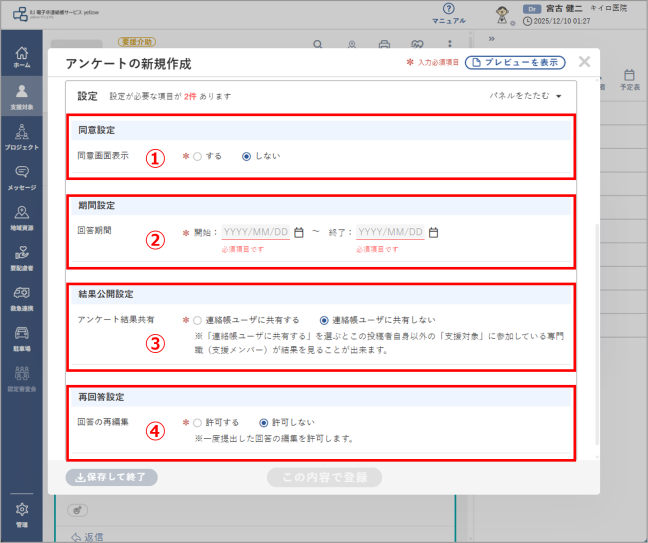This screenshot has height=543, width=648.
Task: Expand the right side panel chevrons
Action: (x=491, y=39)
